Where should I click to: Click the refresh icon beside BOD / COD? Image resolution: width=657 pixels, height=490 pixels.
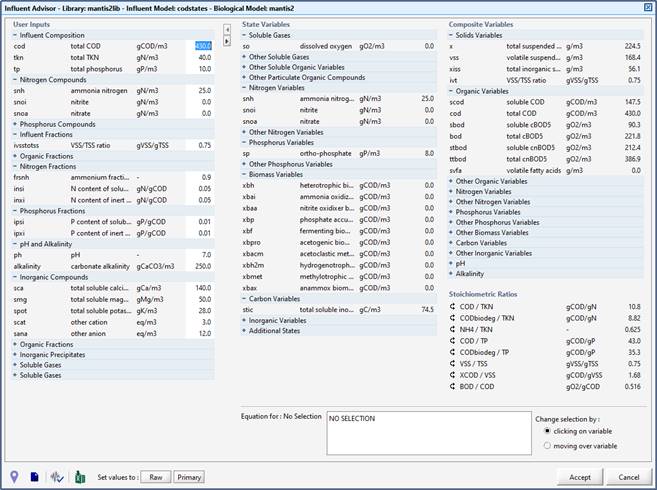[x=453, y=386]
